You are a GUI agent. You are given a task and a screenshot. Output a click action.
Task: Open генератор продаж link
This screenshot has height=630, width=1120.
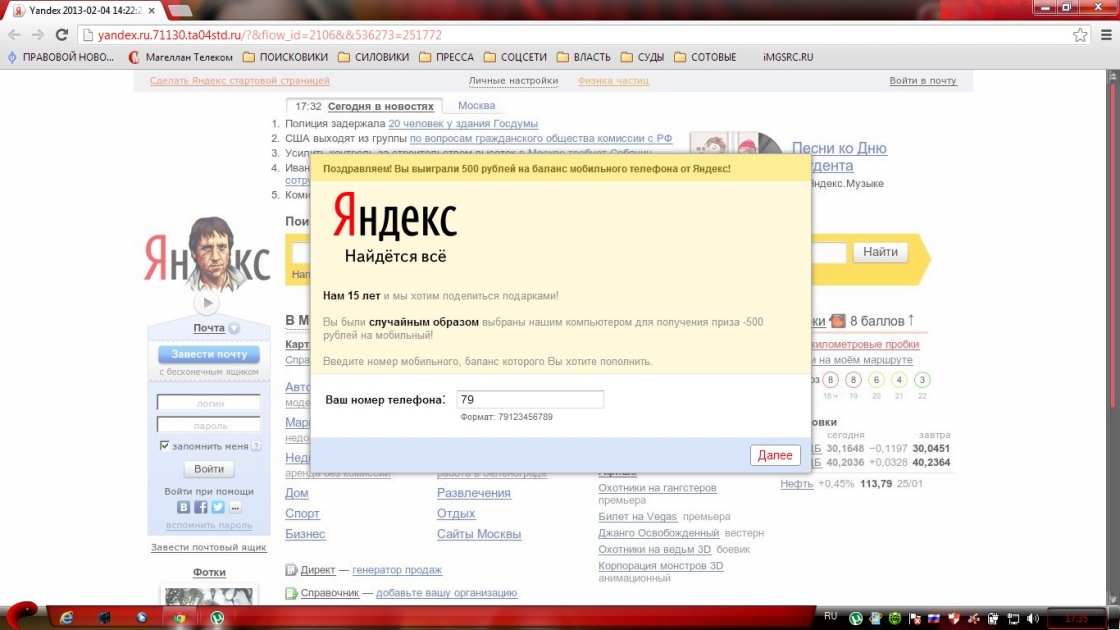point(397,570)
